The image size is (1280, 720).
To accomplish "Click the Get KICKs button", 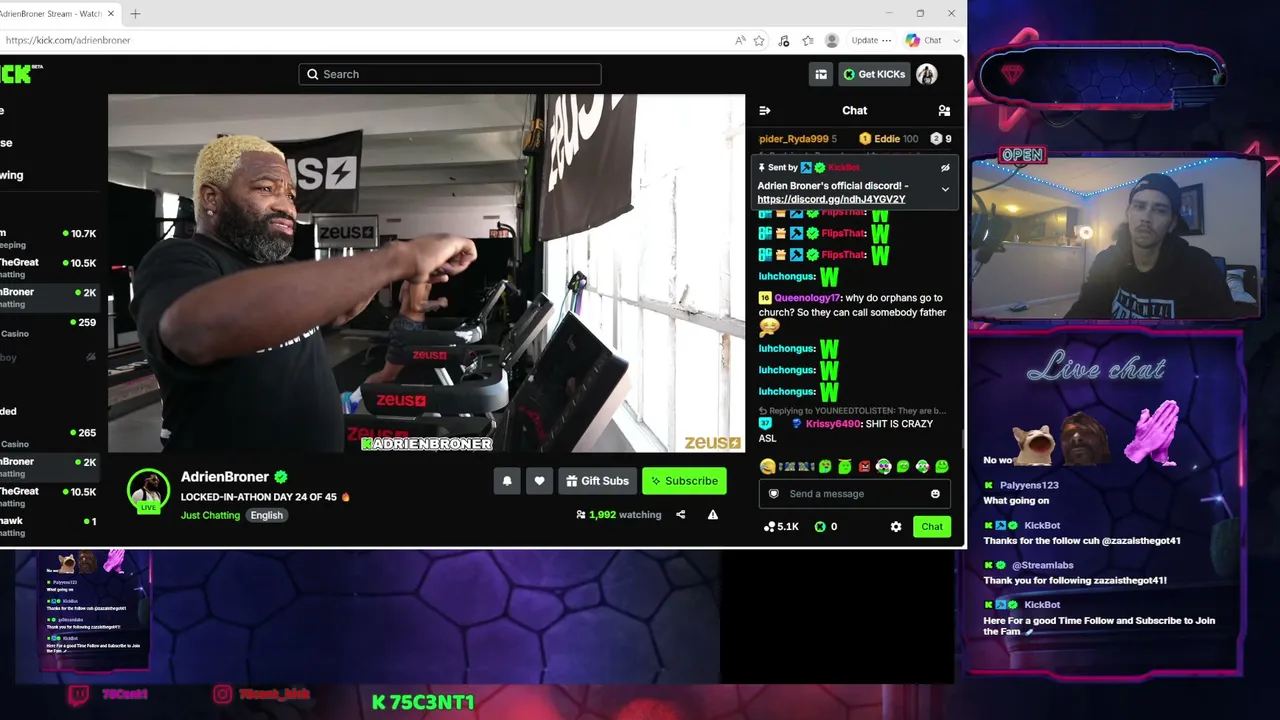I will click(x=874, y=74).
